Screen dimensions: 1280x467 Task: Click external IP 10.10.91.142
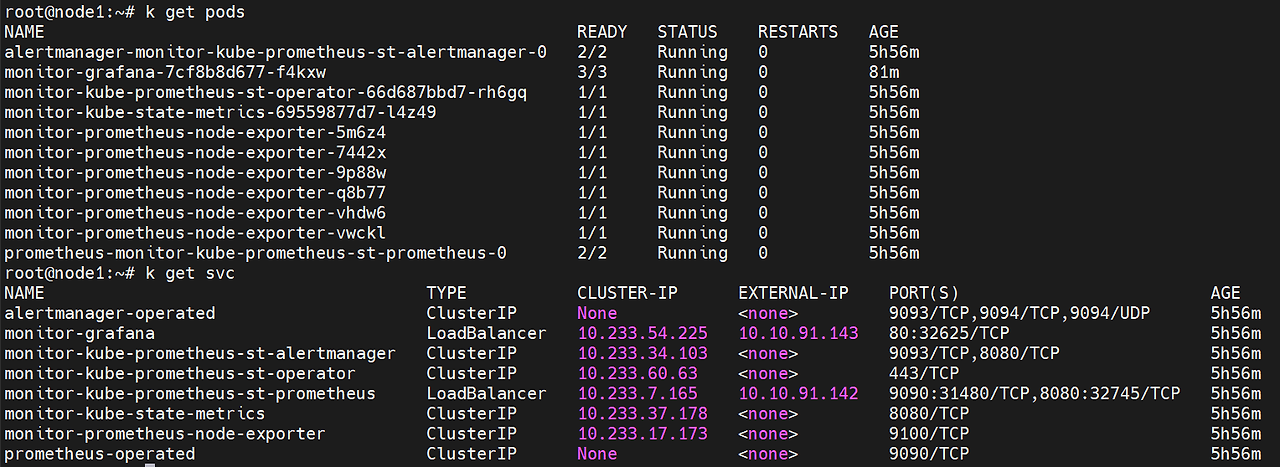pyautogui.click(x=798, y=393)
